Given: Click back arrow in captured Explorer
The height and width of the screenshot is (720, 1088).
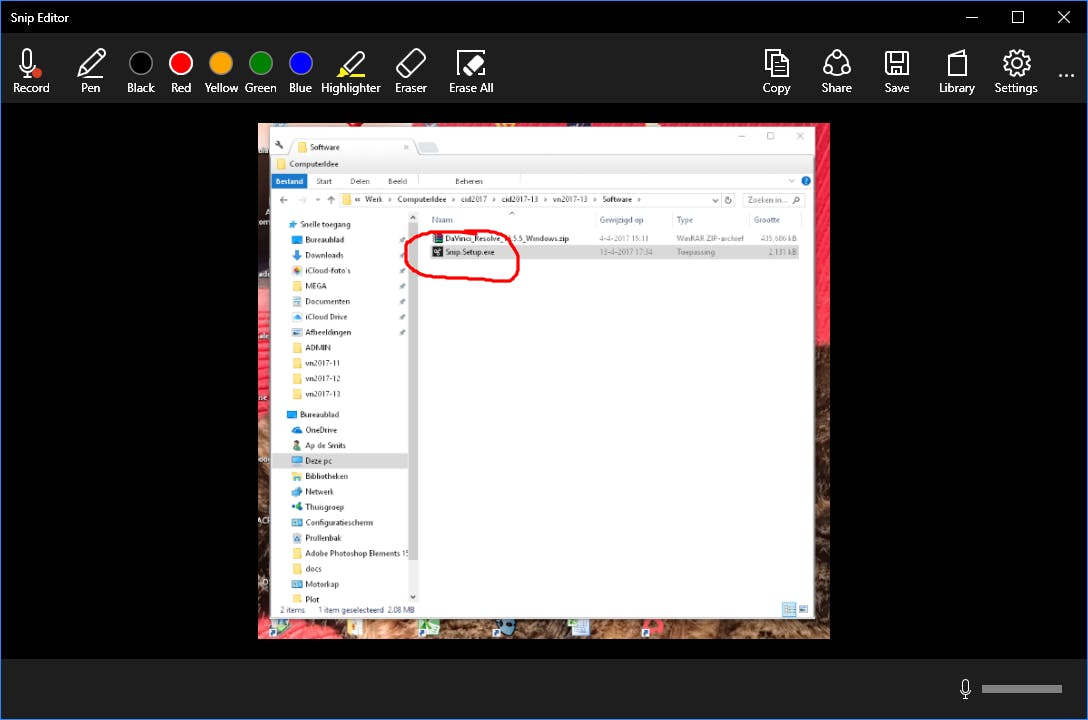Looking at the screenshot, I should coord(284,200).
